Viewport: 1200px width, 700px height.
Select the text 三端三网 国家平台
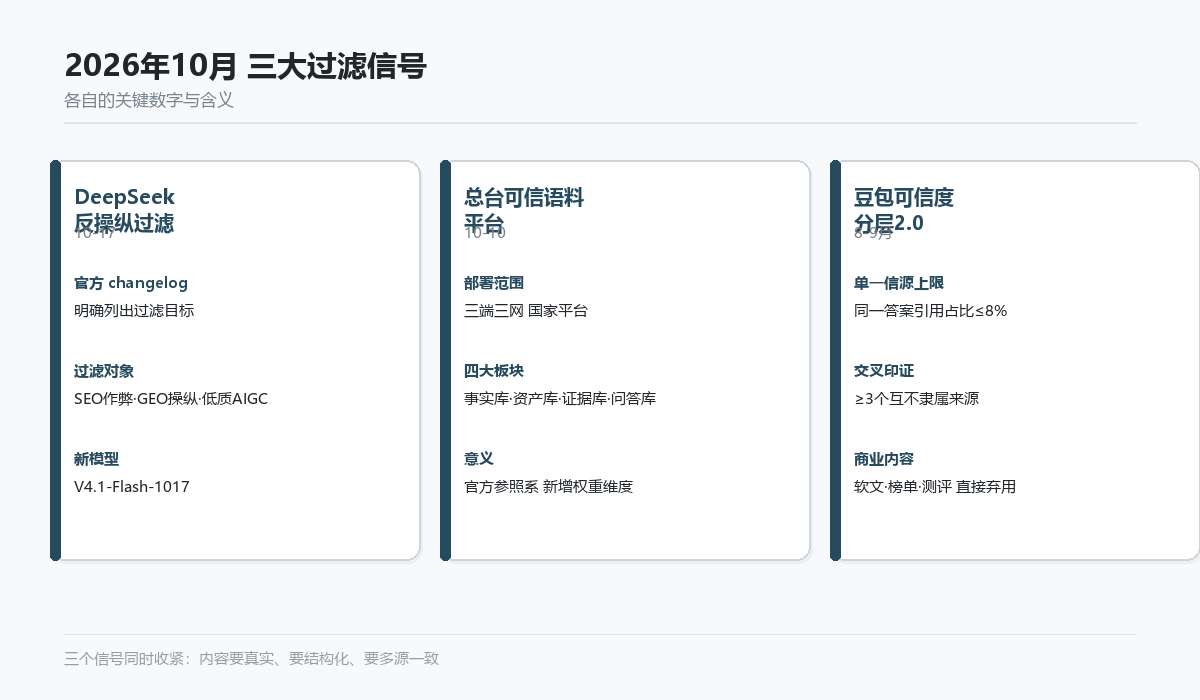click(x=526, y=311)
